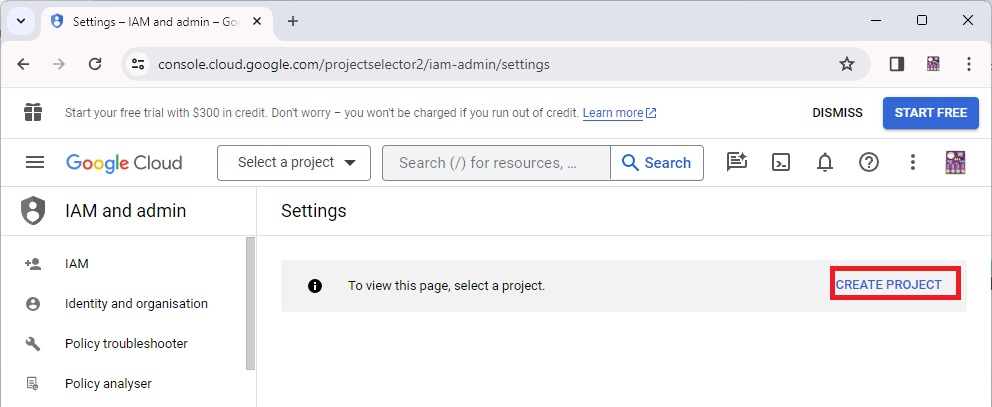Click the IAM and admin shield icon
Viewport: 992px width, 407px height.
(x=33, y=211)
